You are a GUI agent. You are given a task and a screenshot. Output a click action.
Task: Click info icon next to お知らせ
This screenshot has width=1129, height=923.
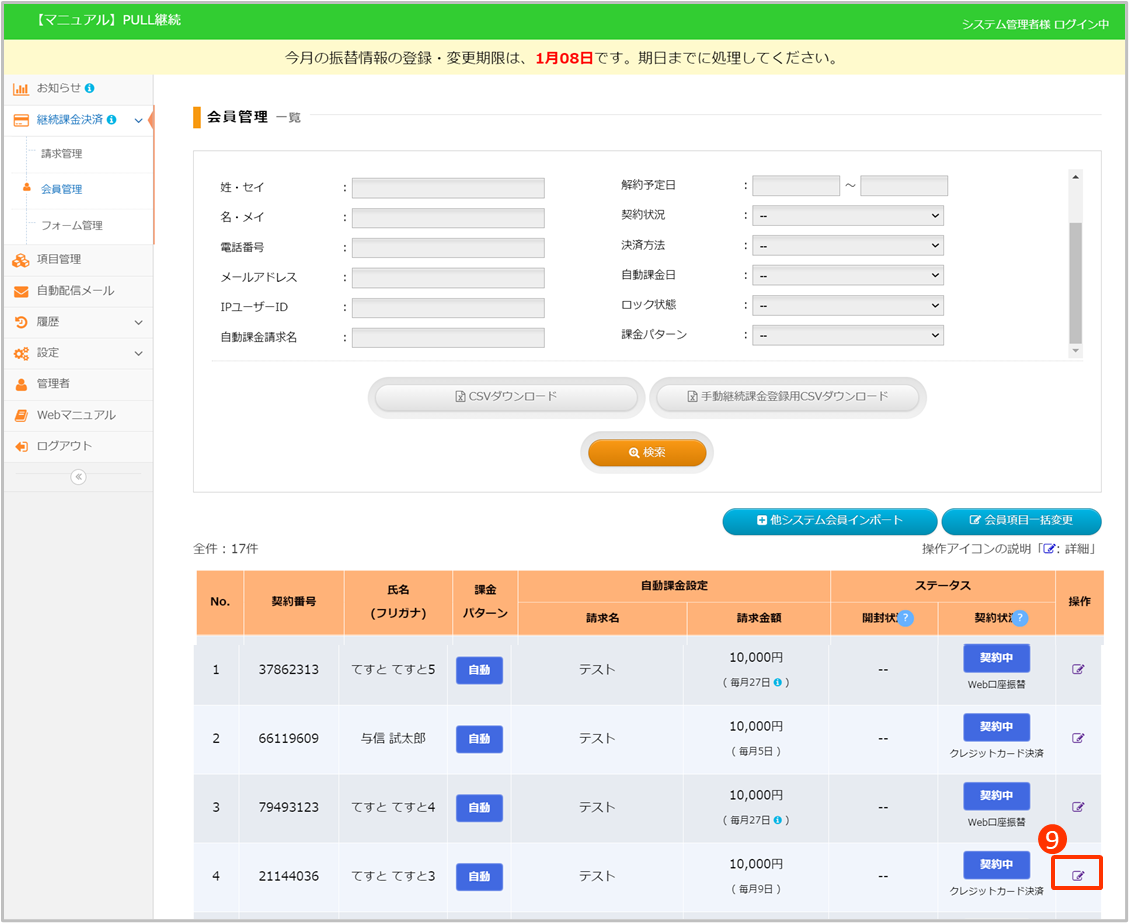pos(90,88)
